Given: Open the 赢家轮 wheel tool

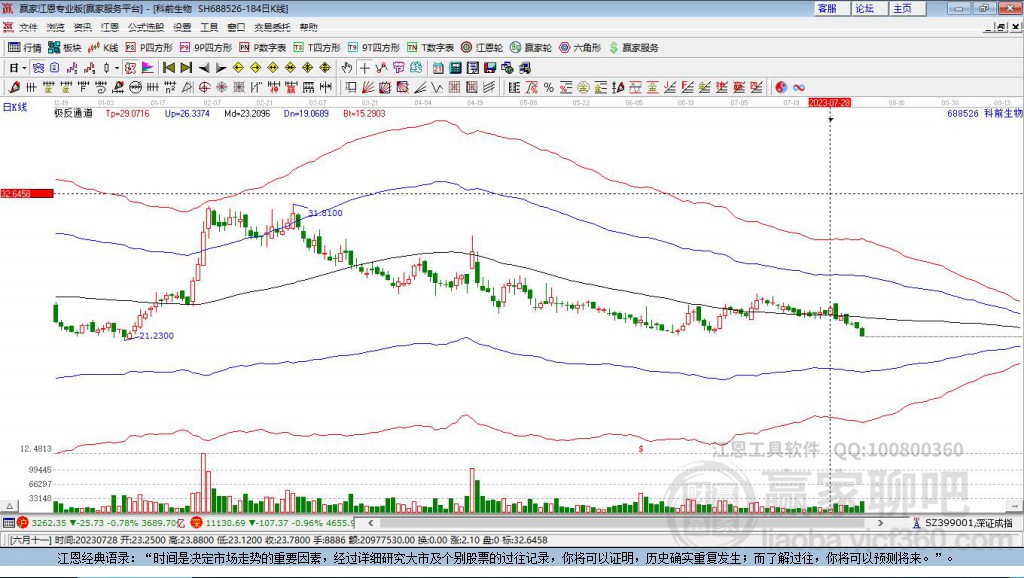Looking at the screenshot, I should point(531,48).
